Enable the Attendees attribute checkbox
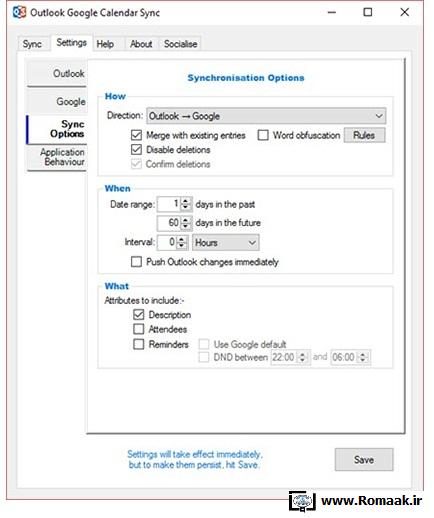 [139, 329]
